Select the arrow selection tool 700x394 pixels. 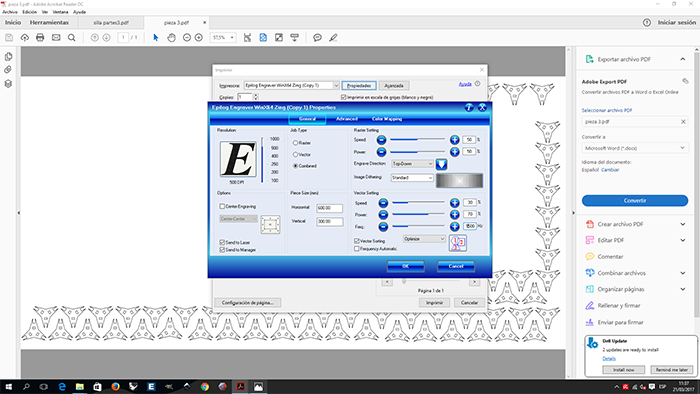coord(156,38)
